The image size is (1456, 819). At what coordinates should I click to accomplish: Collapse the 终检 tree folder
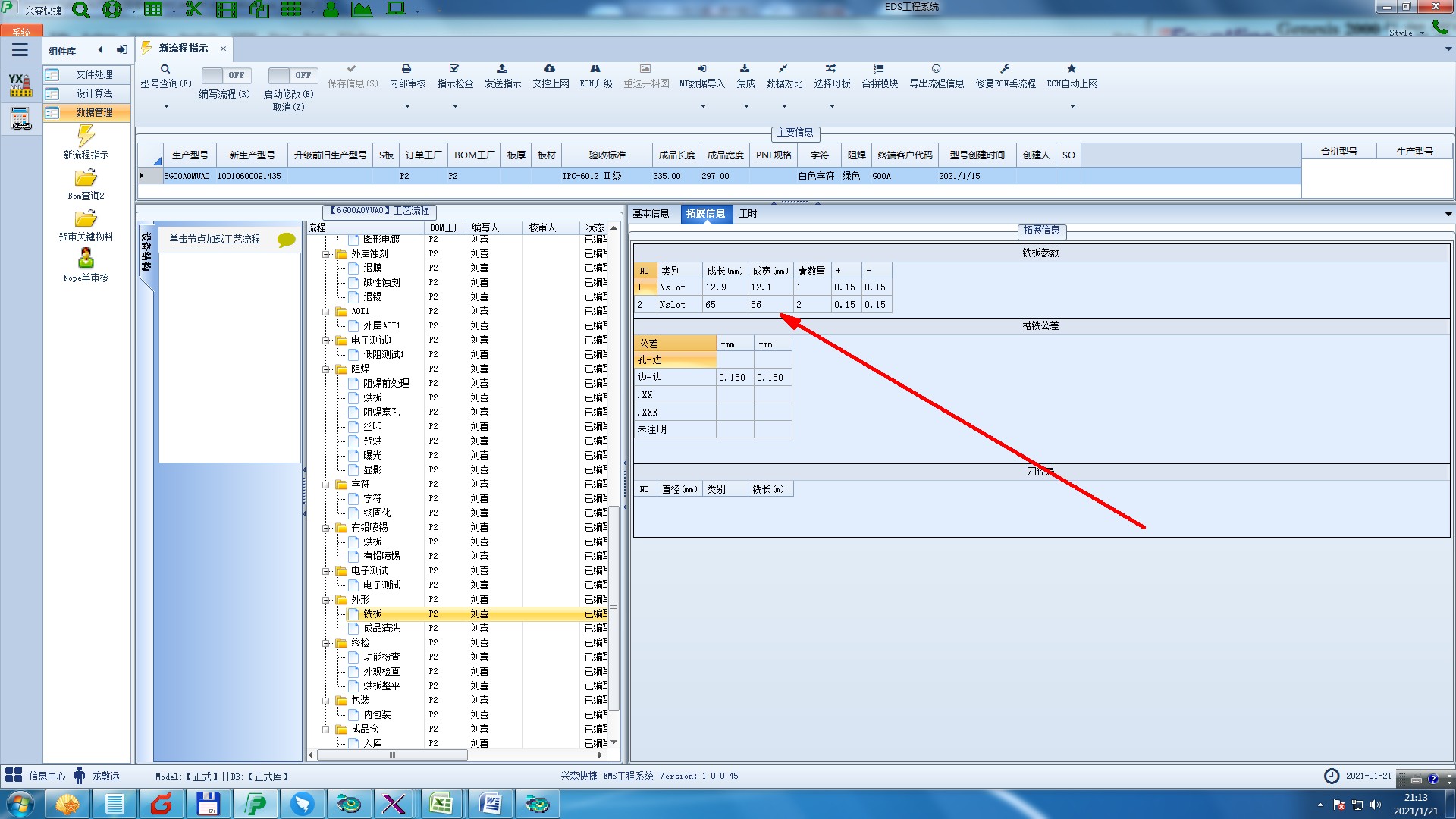(x=326, y=643)
